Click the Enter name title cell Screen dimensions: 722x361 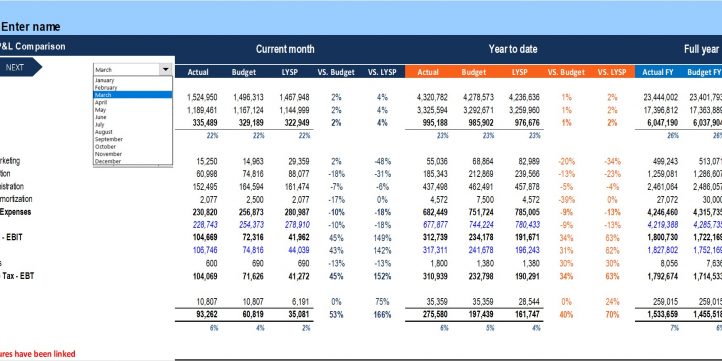pos(30,27)
